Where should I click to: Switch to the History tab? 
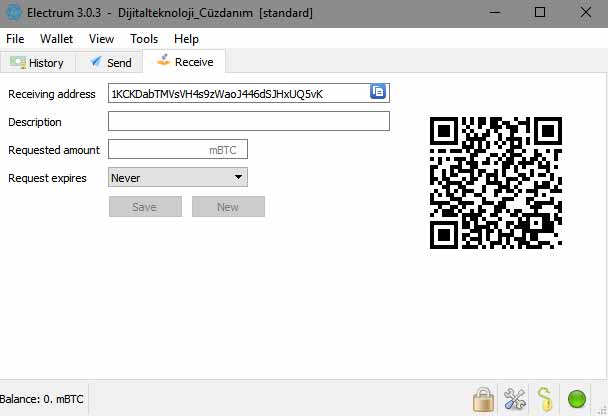(37, 62)
